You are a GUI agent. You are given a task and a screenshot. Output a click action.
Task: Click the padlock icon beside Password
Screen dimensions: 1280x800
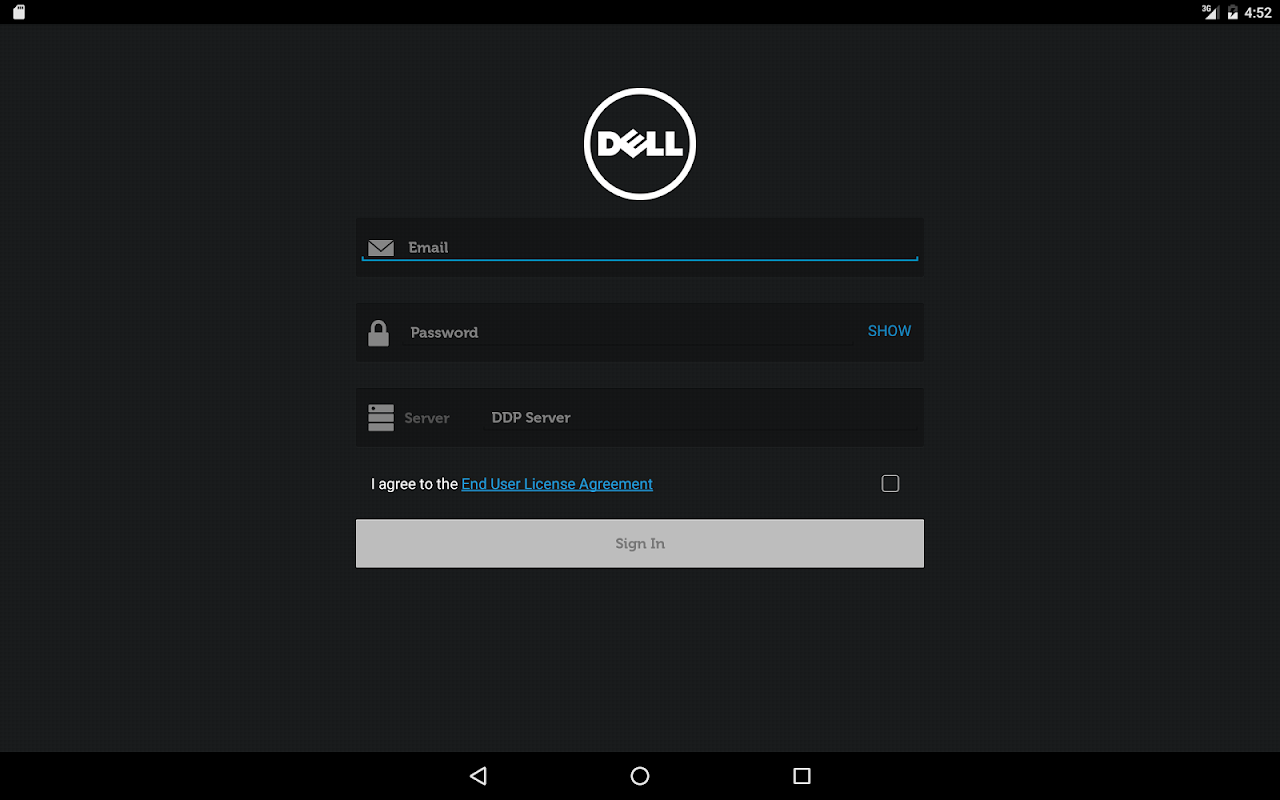click(x=378, y=333)
